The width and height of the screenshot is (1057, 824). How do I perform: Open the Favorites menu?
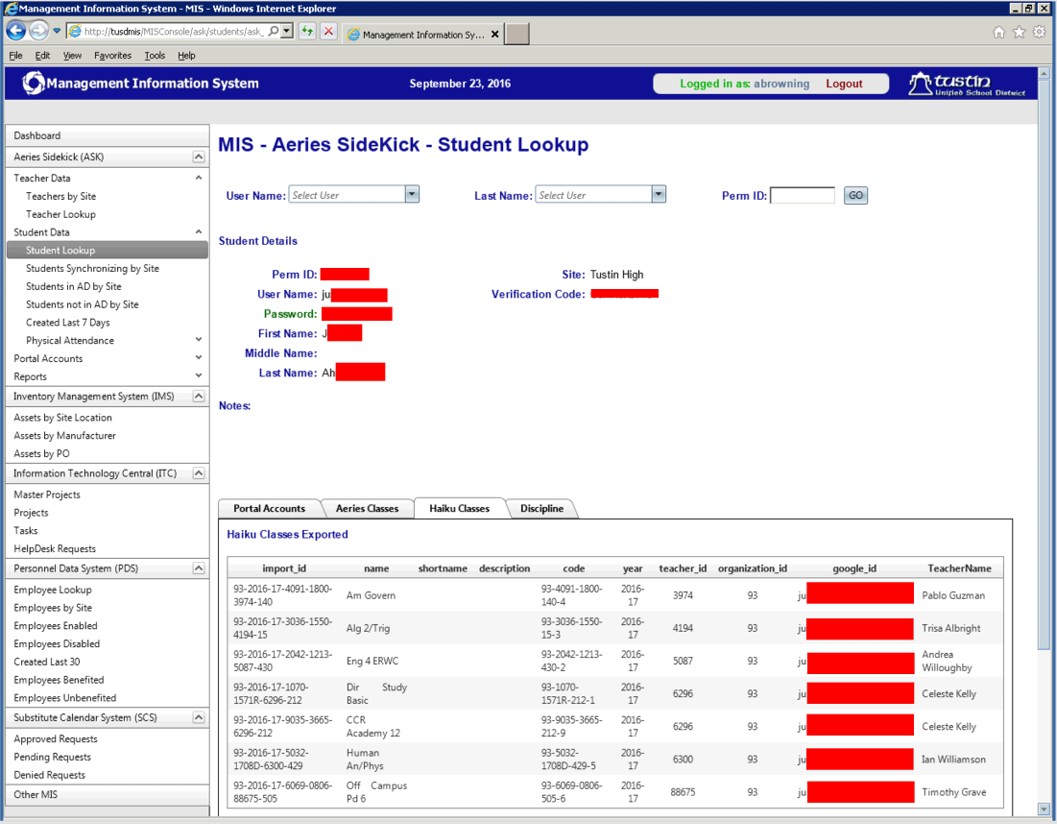point(113,55)
